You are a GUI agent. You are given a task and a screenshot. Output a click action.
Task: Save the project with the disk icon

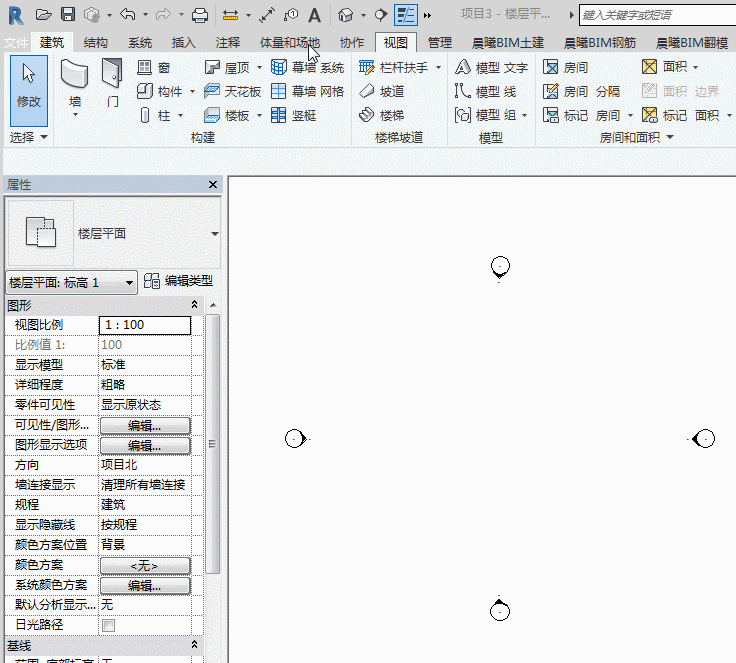68,15
